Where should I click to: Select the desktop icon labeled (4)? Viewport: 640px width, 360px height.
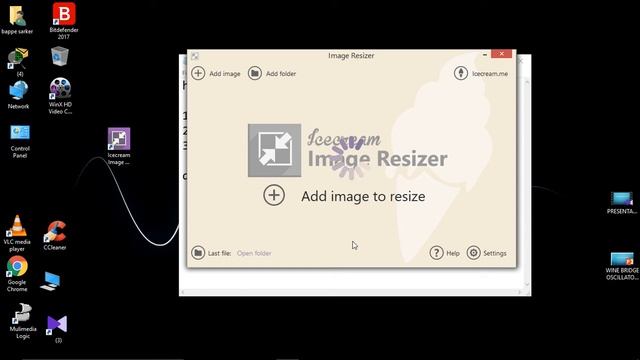[18, 62]
